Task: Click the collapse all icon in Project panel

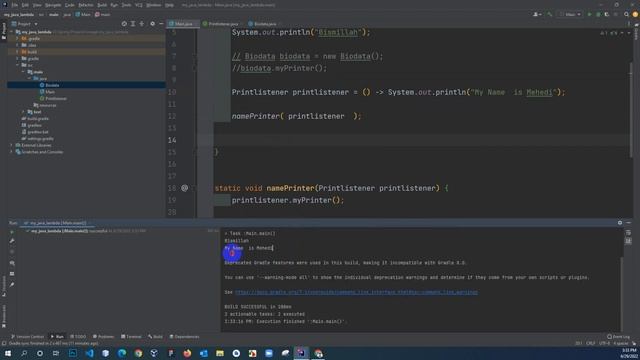Action: (x=142, y=24)
